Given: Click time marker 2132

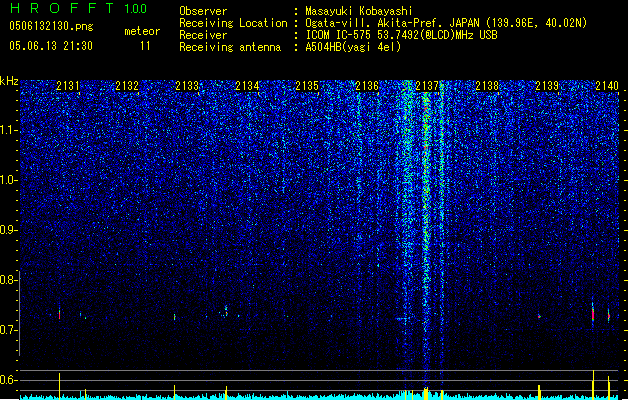Looking at the screenshot, I should (127, 85).
